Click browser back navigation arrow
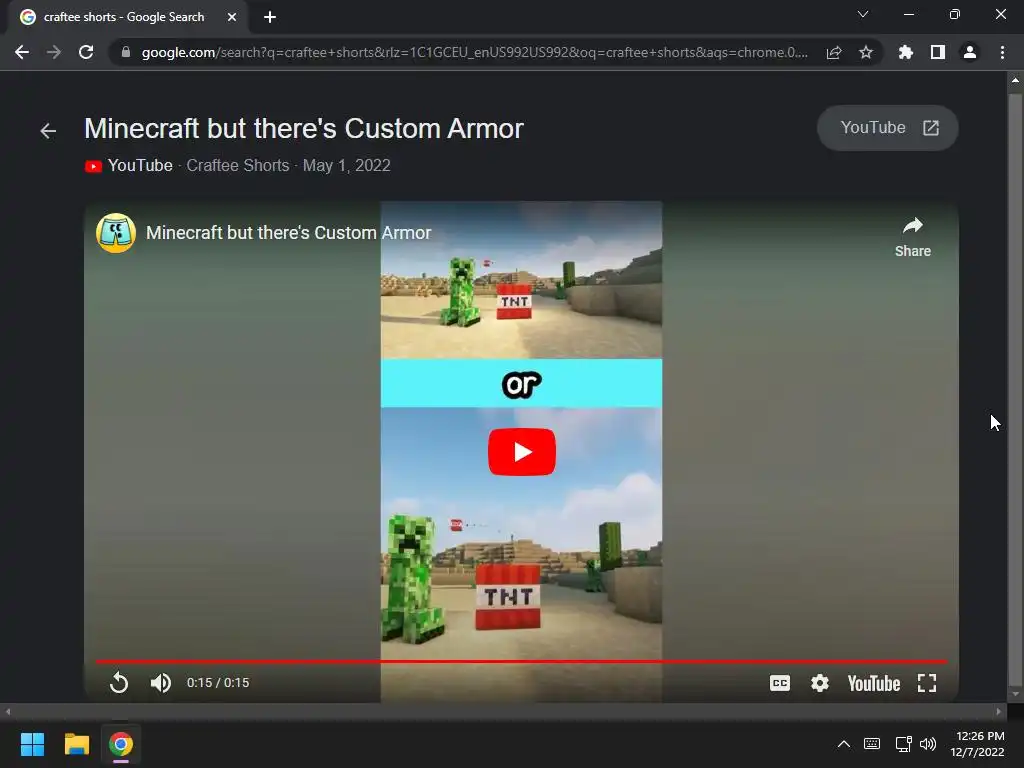This screenshot has width=1024, height=768. click(22, 52)
